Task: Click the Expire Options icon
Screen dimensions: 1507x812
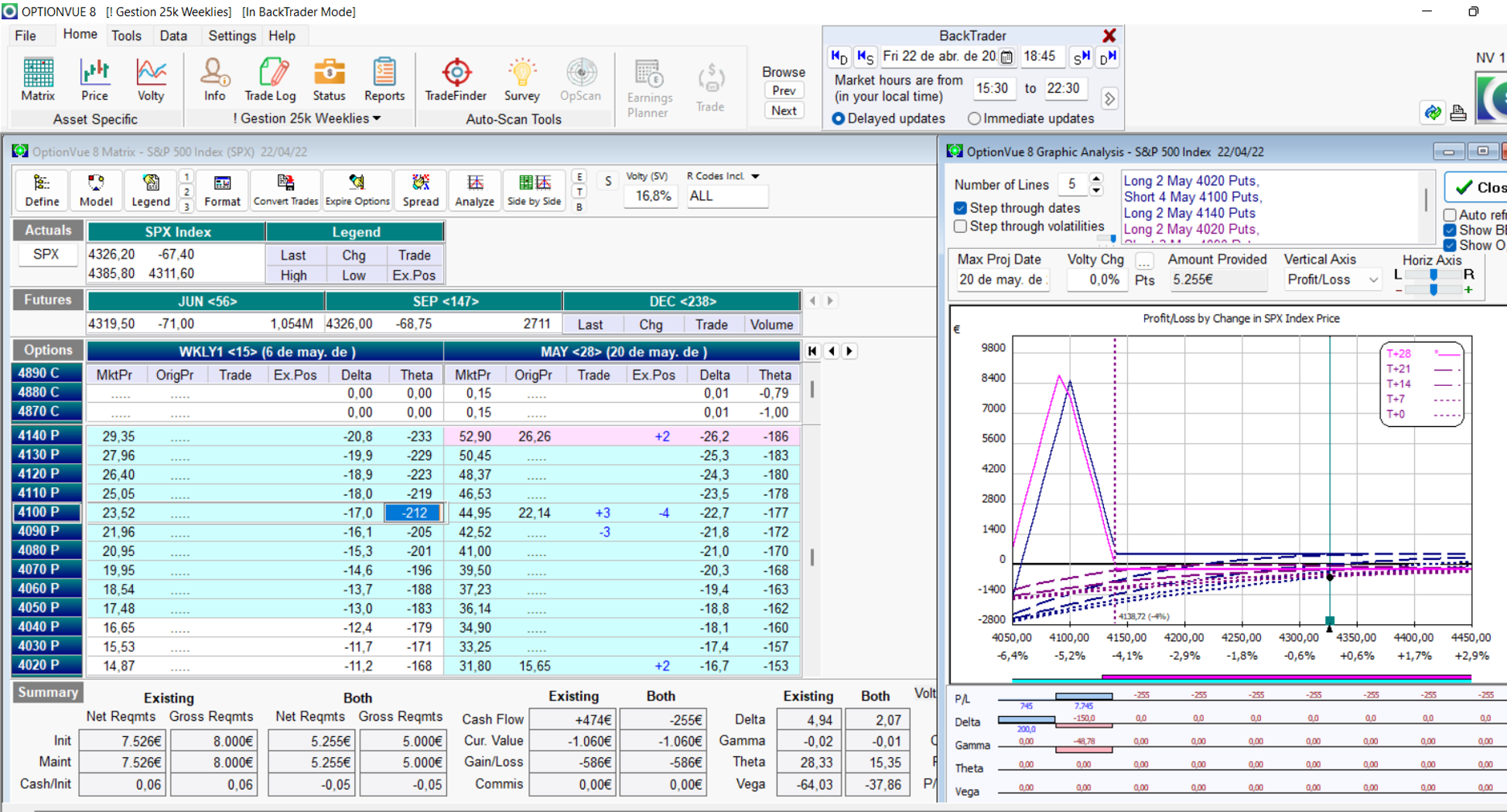Action: click(x=357, y=190)
